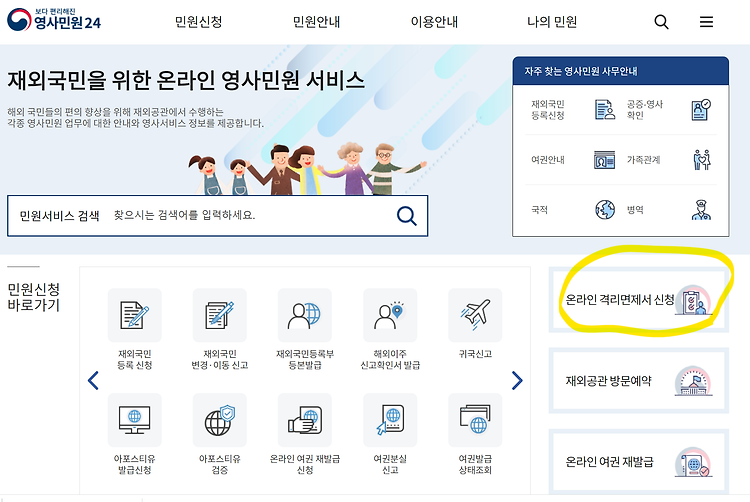Click the 병역 soldier icon
This screenshot has height=502, width=750.
point(701,209)
